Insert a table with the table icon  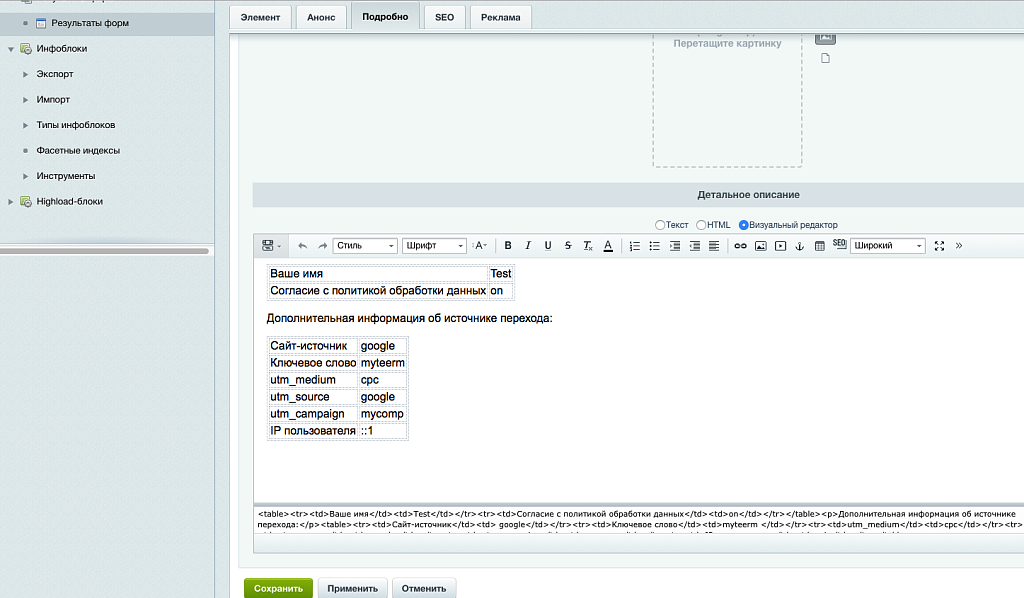coord(820,246)
